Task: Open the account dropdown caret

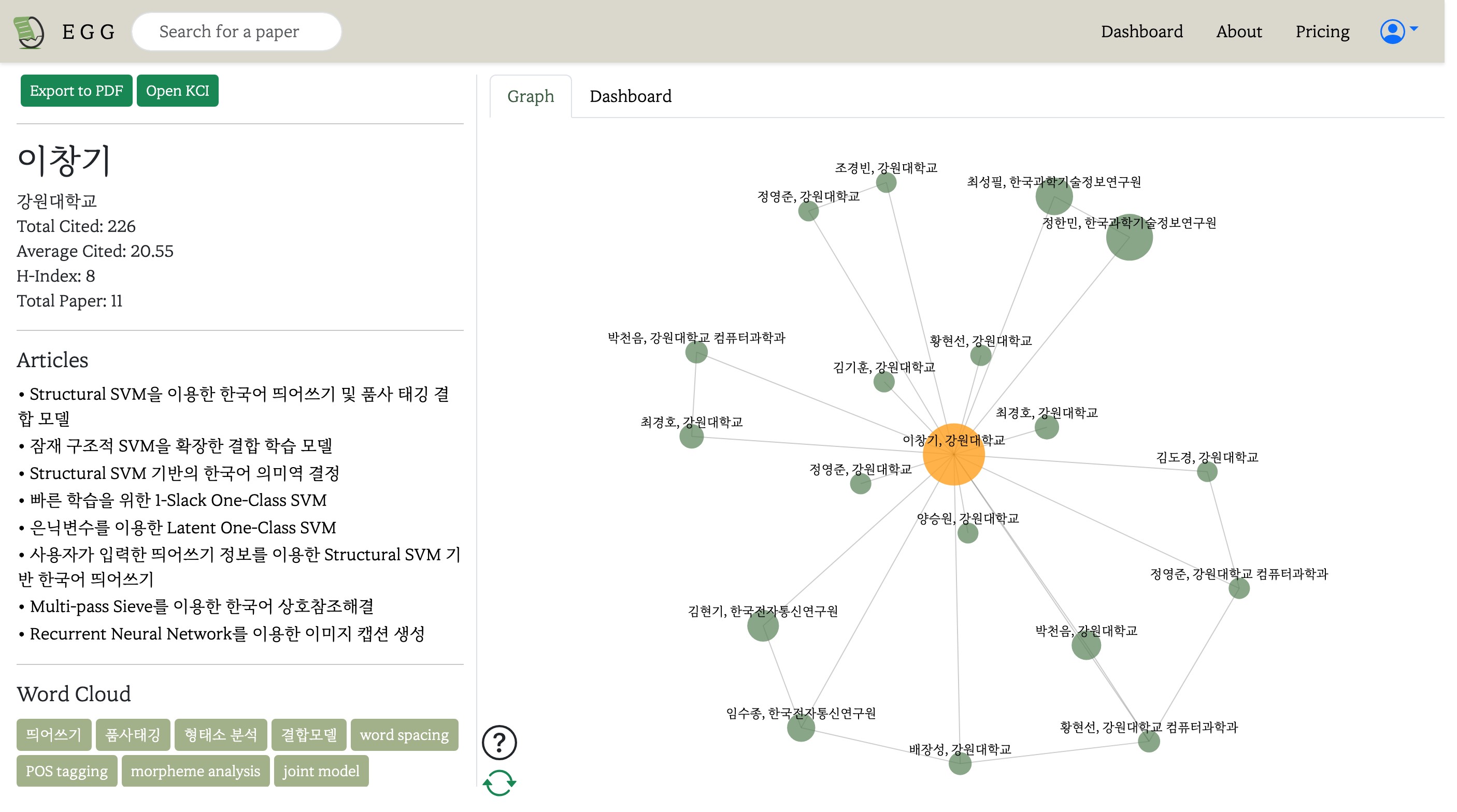Action: 1415,28
